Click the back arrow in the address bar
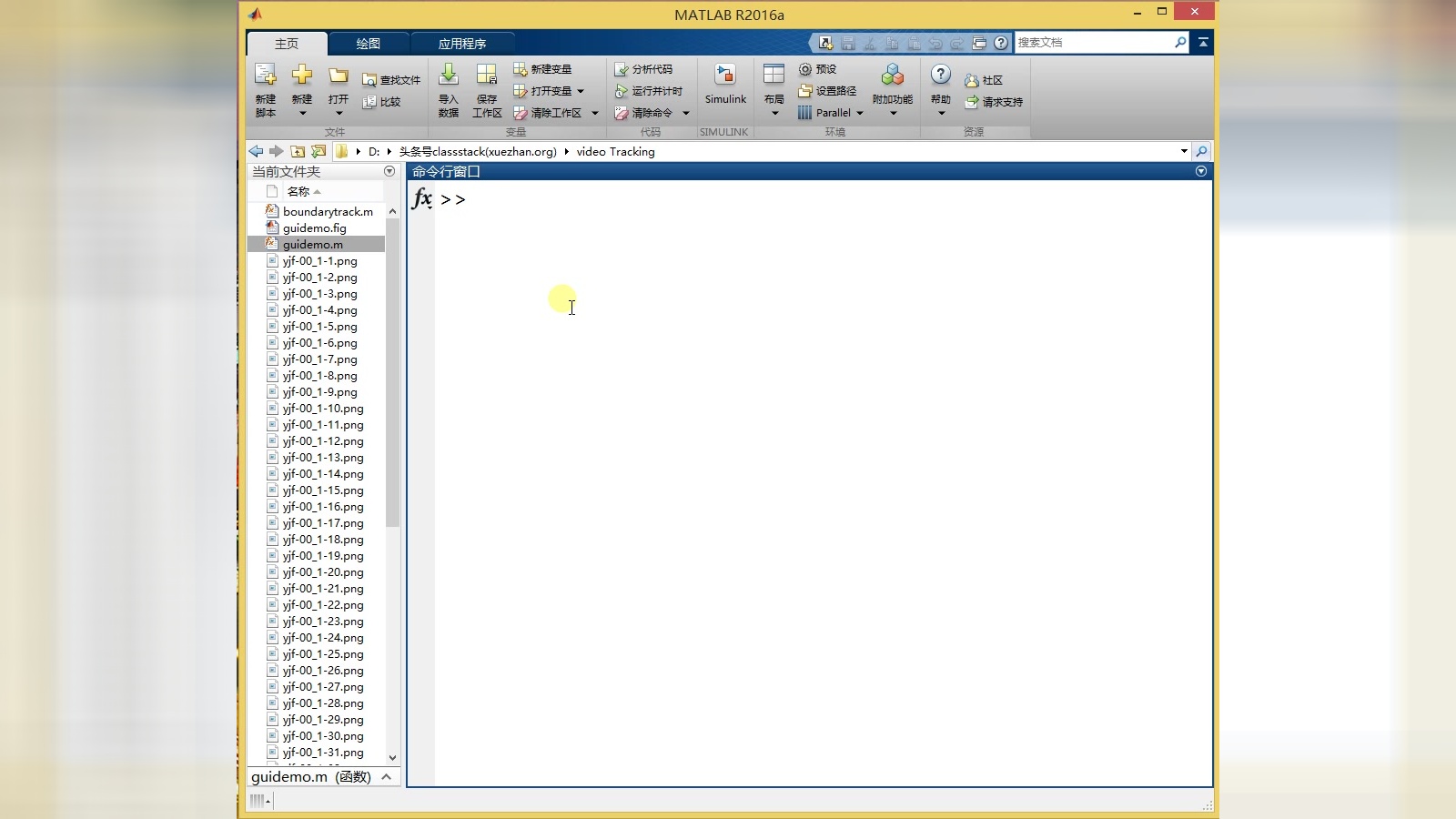The height and width of the screenshot is (819, 1456). tap(256, 151)
